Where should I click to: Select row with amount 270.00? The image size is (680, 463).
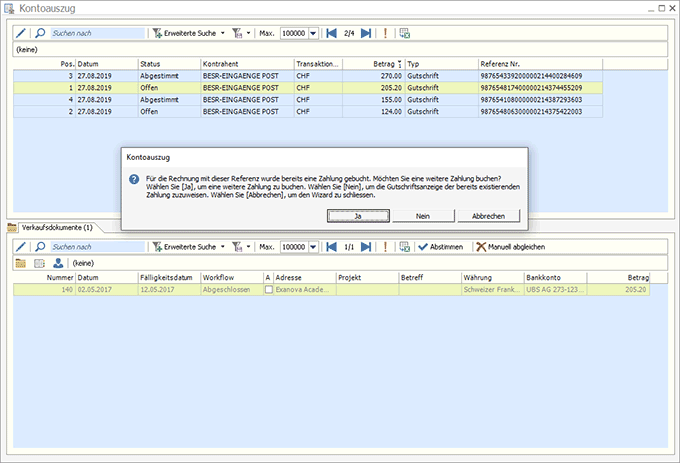click(307, 76)
